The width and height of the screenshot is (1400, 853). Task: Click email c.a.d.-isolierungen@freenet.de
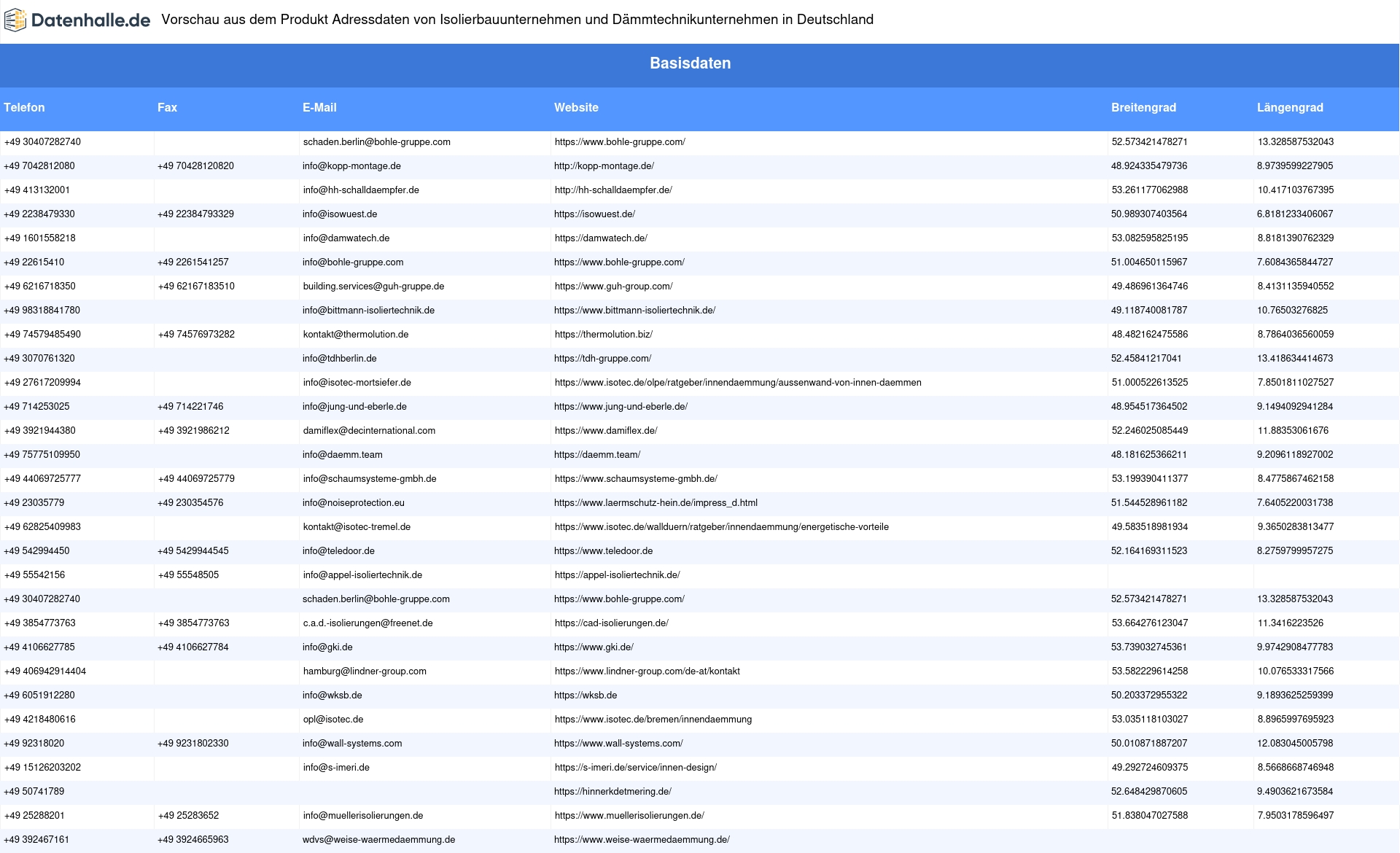368,623
